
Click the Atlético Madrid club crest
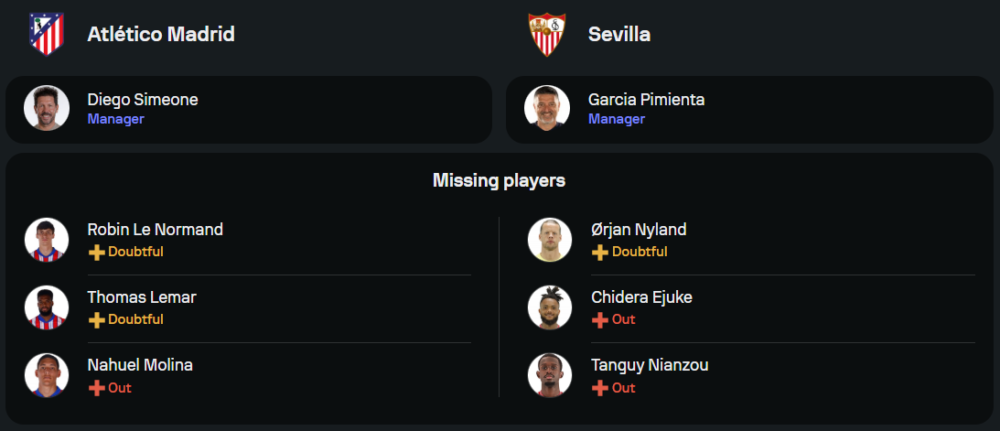46,34
